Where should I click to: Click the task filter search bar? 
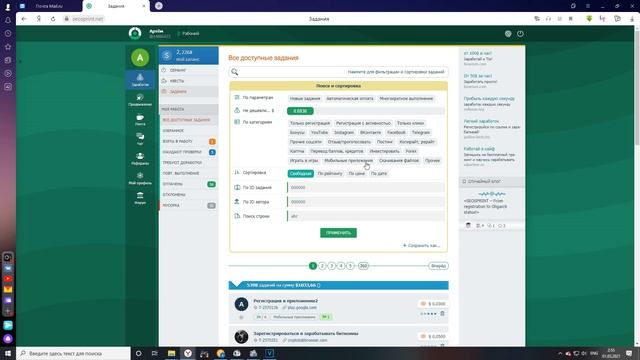pyautogui.click(x=338, y=72)
